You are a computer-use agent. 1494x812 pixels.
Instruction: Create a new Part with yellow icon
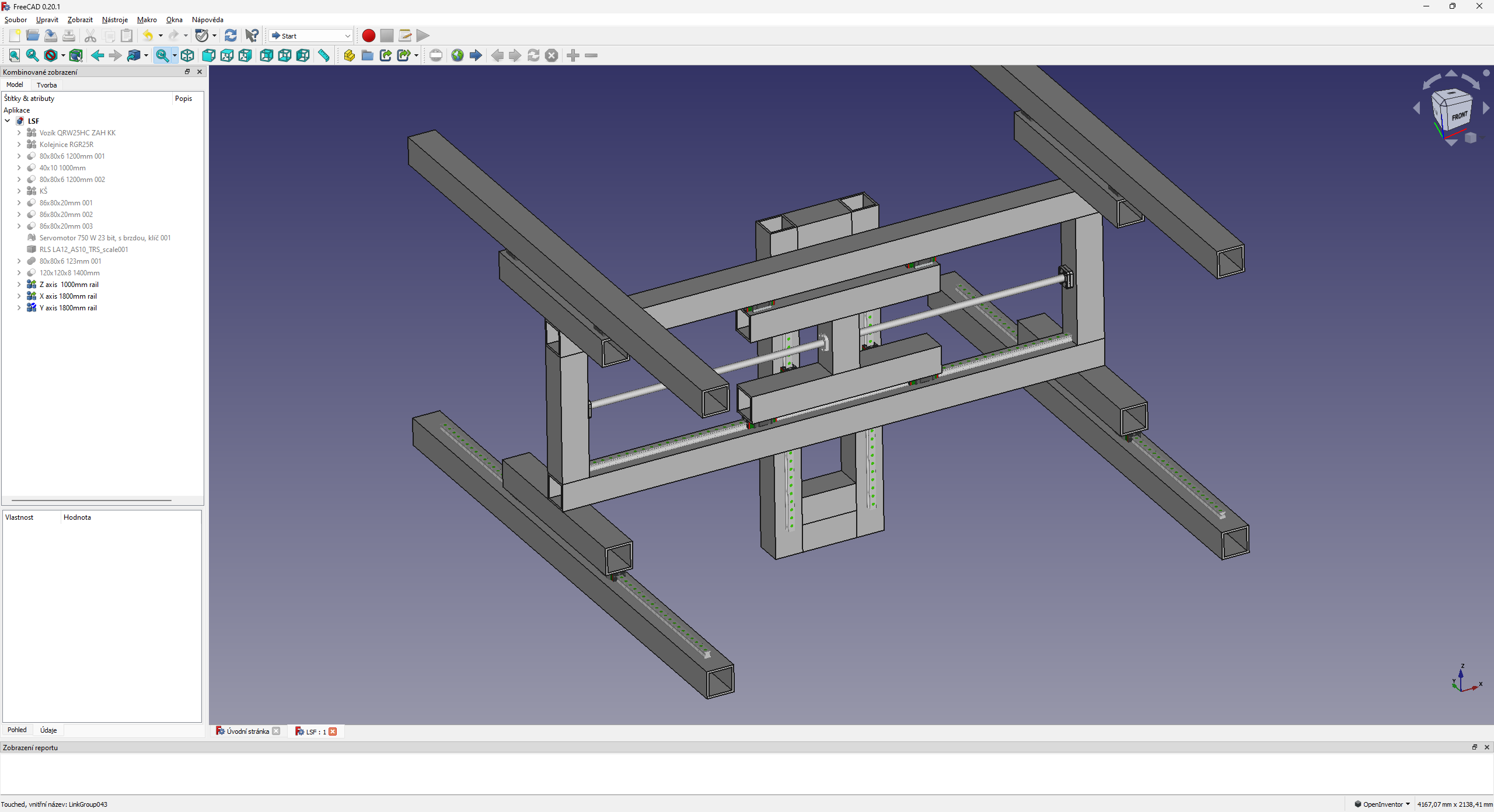tap(349, 55)
